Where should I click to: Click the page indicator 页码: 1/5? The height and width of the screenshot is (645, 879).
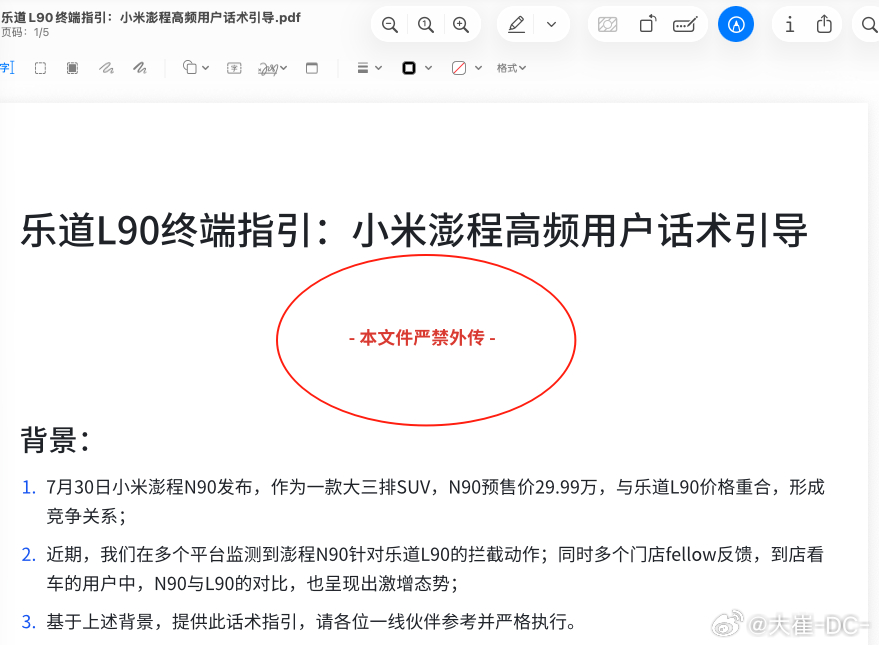tap(25, 33)
